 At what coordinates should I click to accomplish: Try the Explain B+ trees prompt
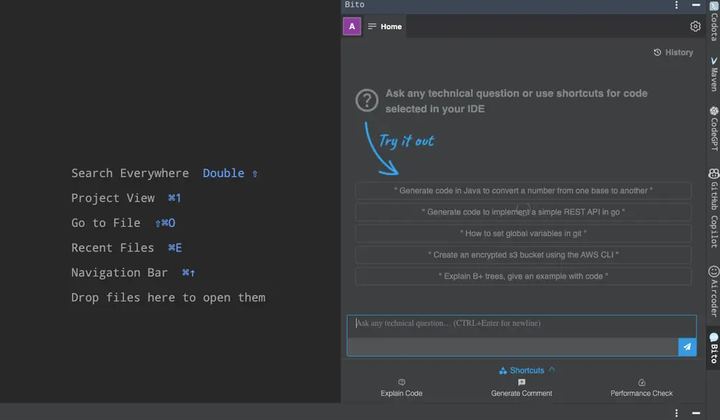tap(523, 276)
